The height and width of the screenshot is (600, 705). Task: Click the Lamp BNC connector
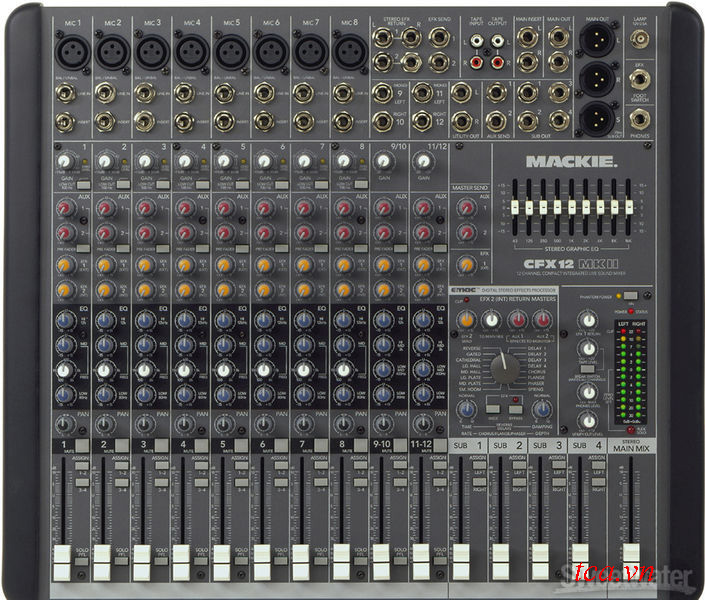pos(639,40)
